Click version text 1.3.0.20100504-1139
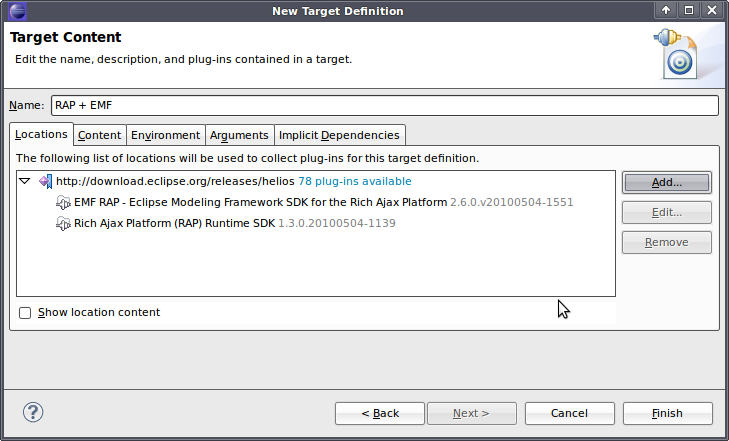Screen dimensions: 729x441 point(337,224)
